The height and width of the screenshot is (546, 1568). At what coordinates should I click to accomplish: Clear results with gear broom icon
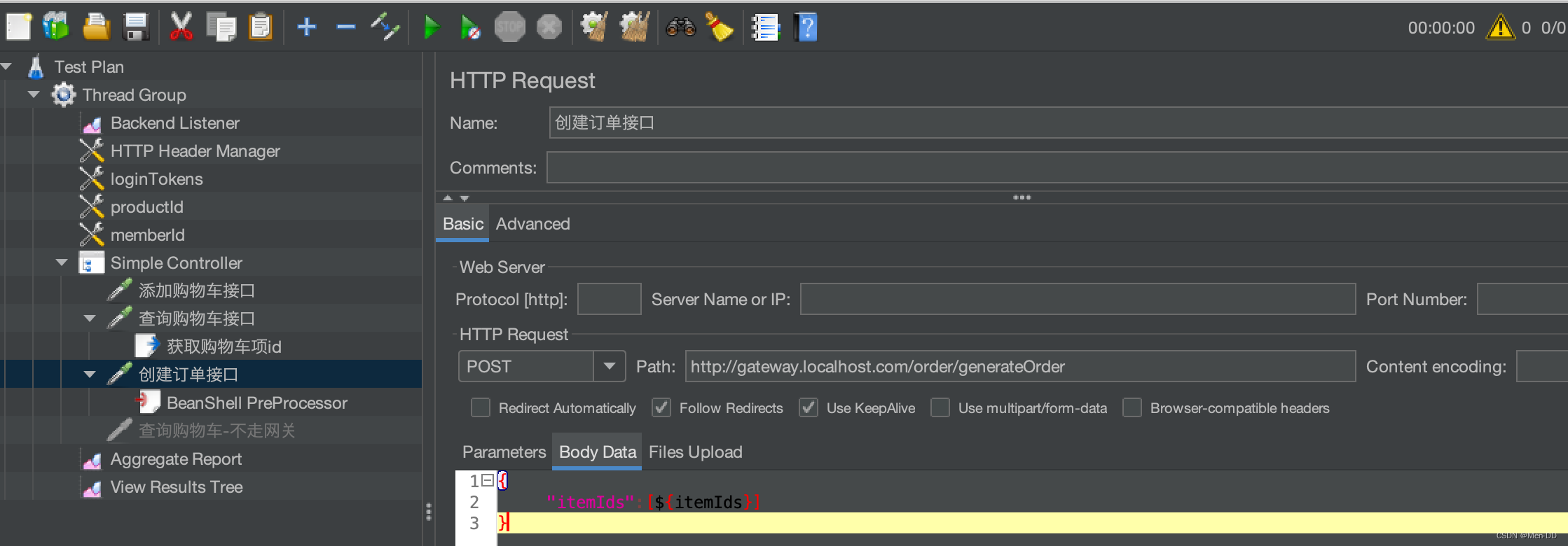click(594, 27)
